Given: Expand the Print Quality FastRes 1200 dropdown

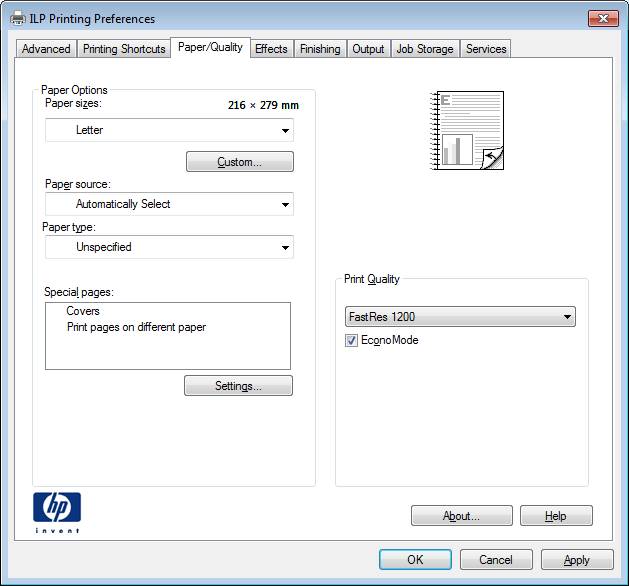Looking at the screenshot, I should point(460,317).
